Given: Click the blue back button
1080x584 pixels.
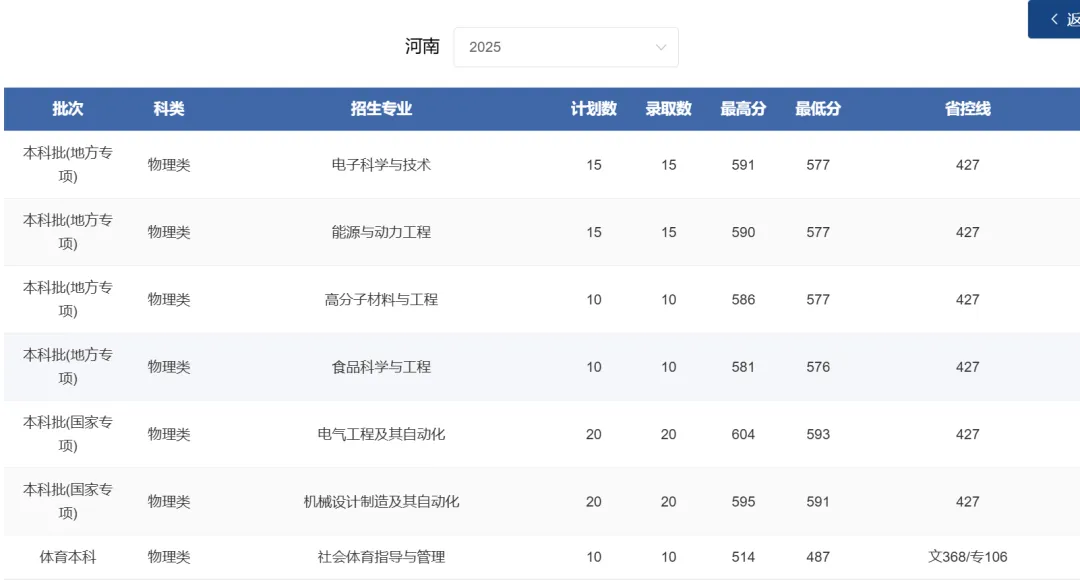Looking at the screenshot, I should [1054, 19].
